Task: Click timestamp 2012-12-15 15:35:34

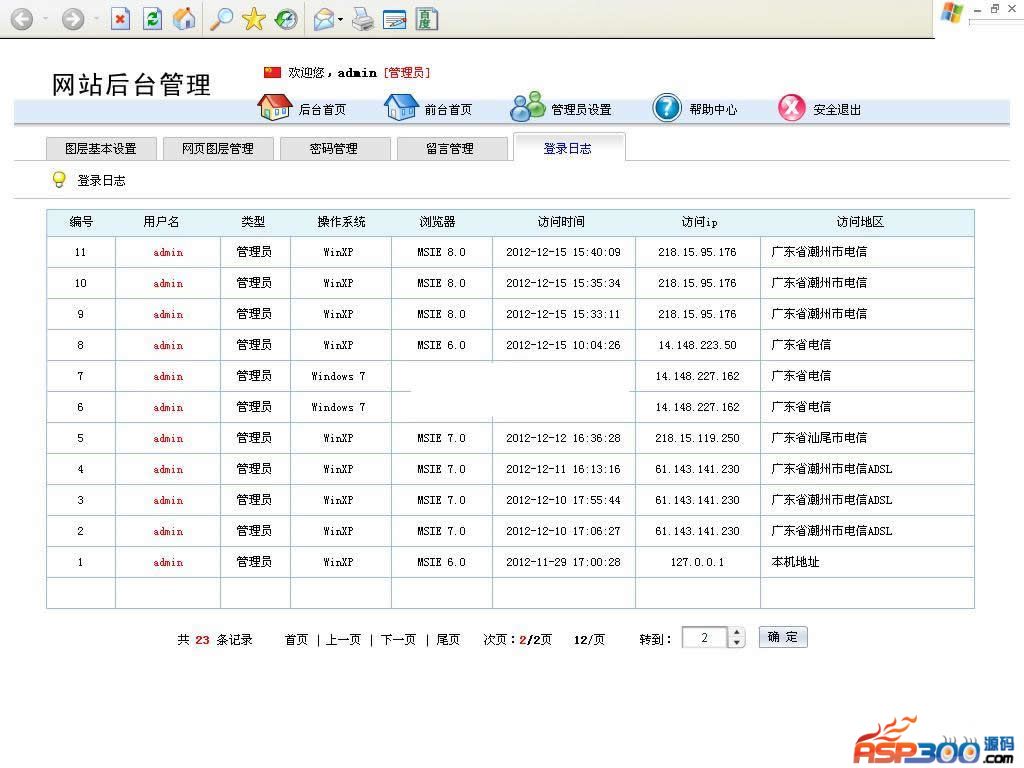Action: [563, 283]
